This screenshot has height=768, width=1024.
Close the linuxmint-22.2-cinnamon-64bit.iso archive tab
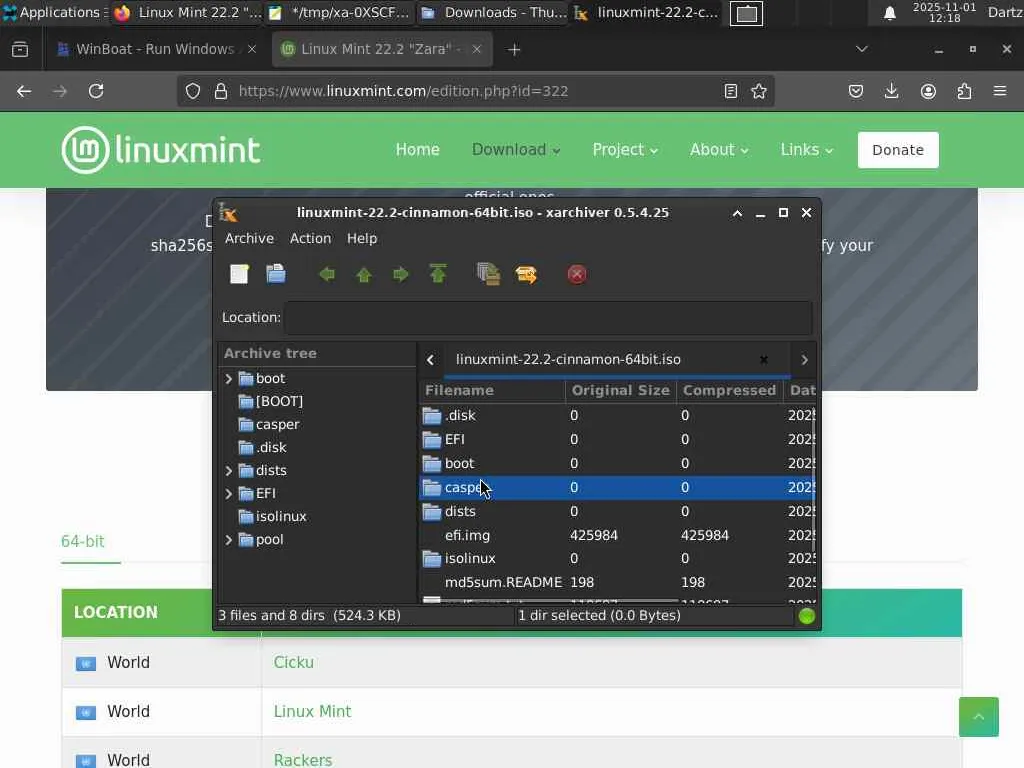pos(763,360)
